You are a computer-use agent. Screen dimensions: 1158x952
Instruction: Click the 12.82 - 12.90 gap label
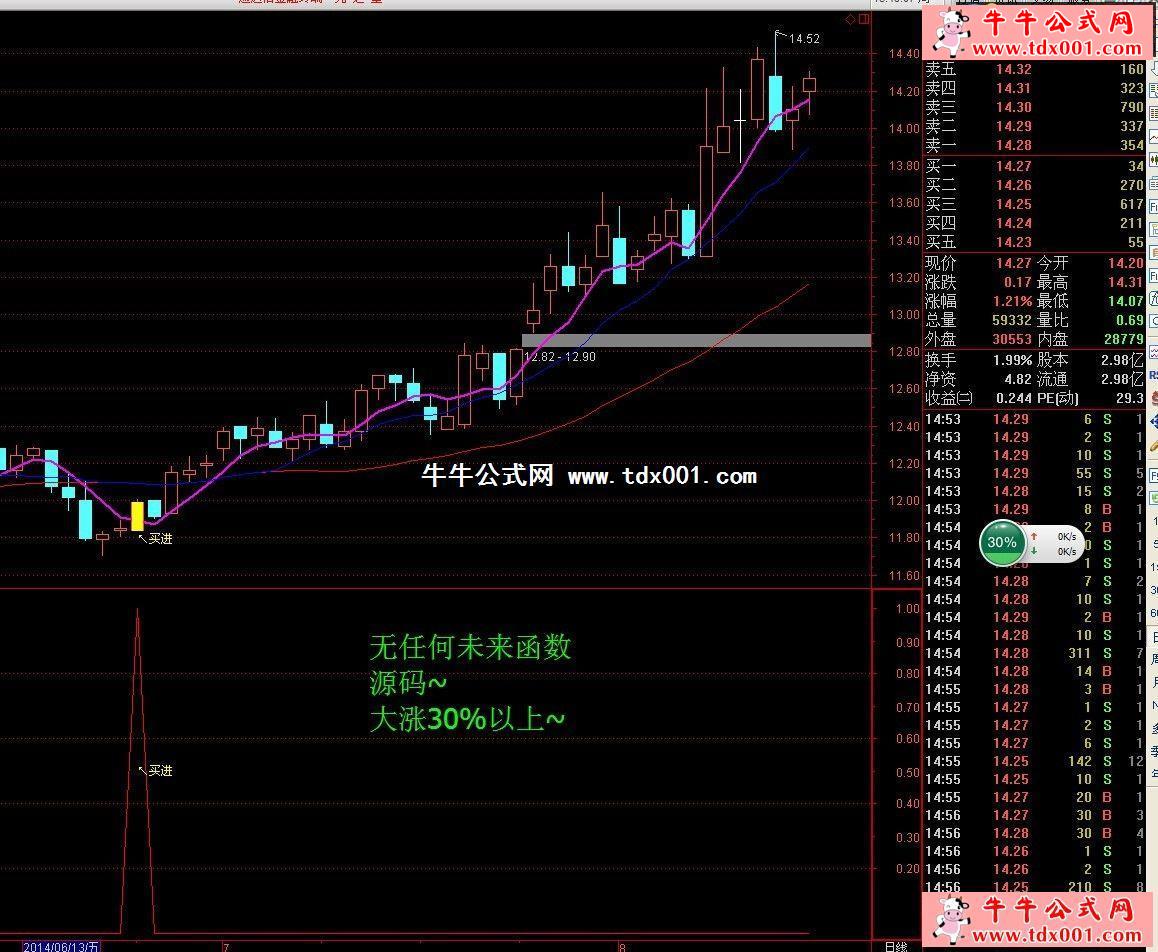pos(560,357)
